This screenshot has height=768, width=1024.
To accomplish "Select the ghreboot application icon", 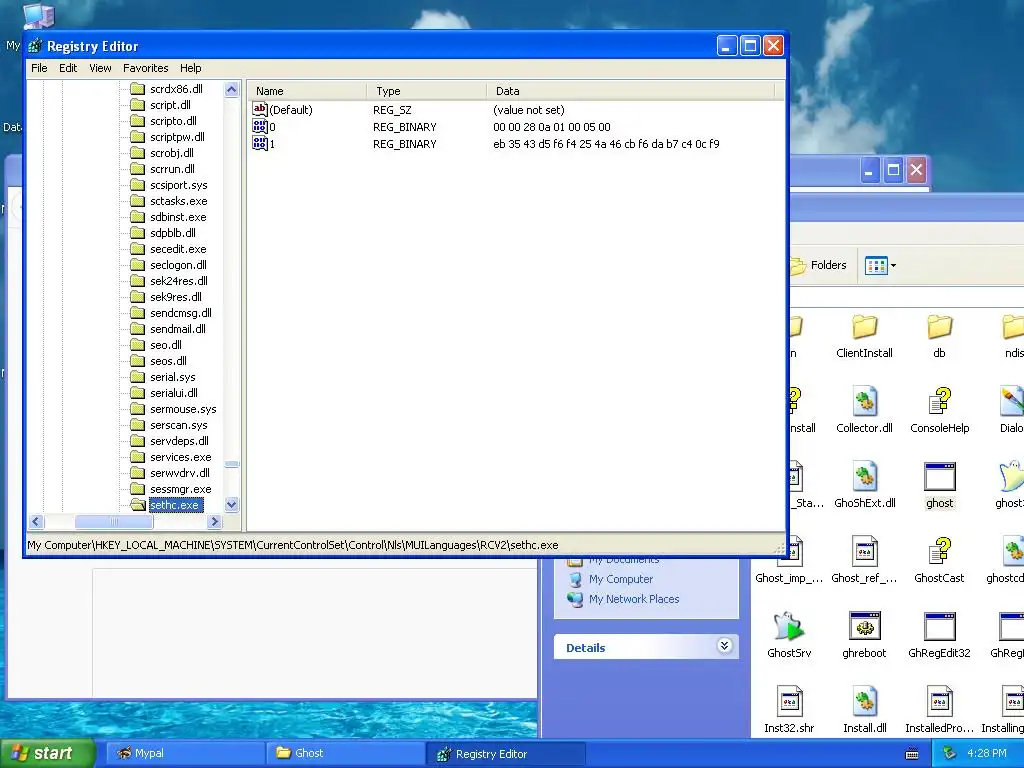I will [x=864, y=627].
